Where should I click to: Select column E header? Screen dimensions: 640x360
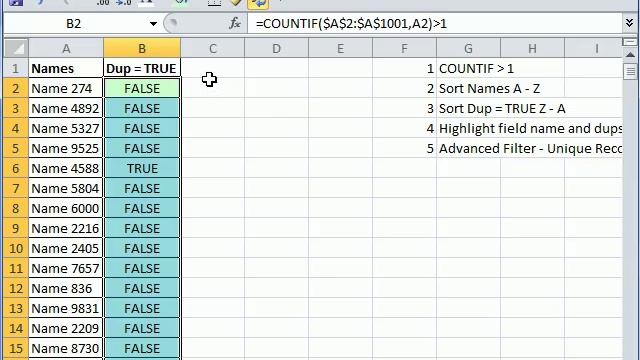(x=340, y=49)
